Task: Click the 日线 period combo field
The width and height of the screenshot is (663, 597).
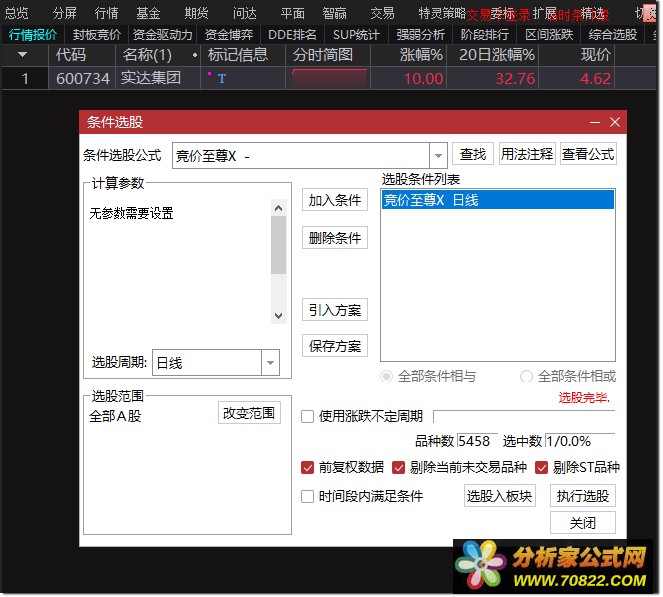Action: pyautogui.click(x=216, y=362)
